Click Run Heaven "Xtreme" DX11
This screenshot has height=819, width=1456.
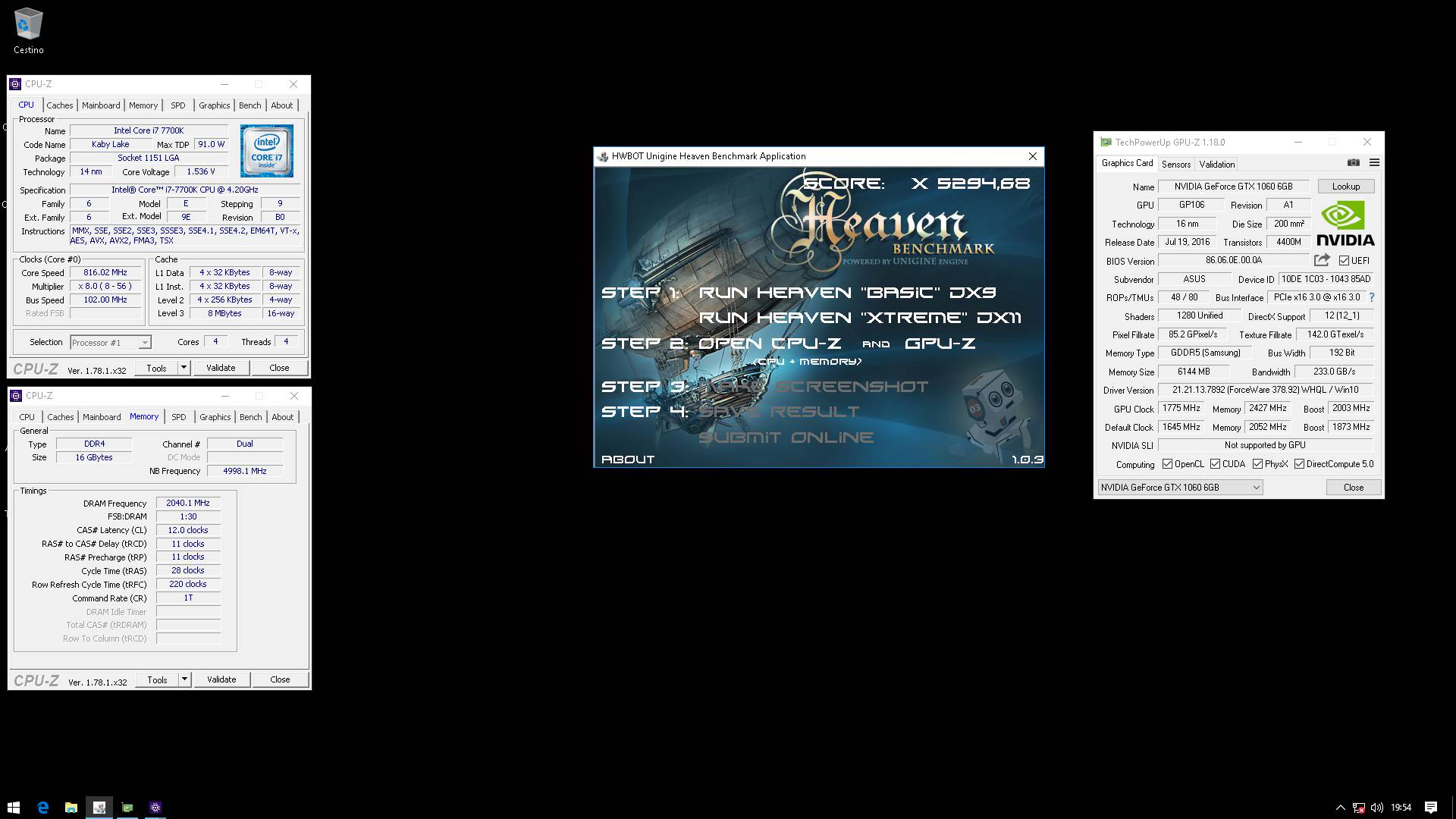tap(860, 318)
